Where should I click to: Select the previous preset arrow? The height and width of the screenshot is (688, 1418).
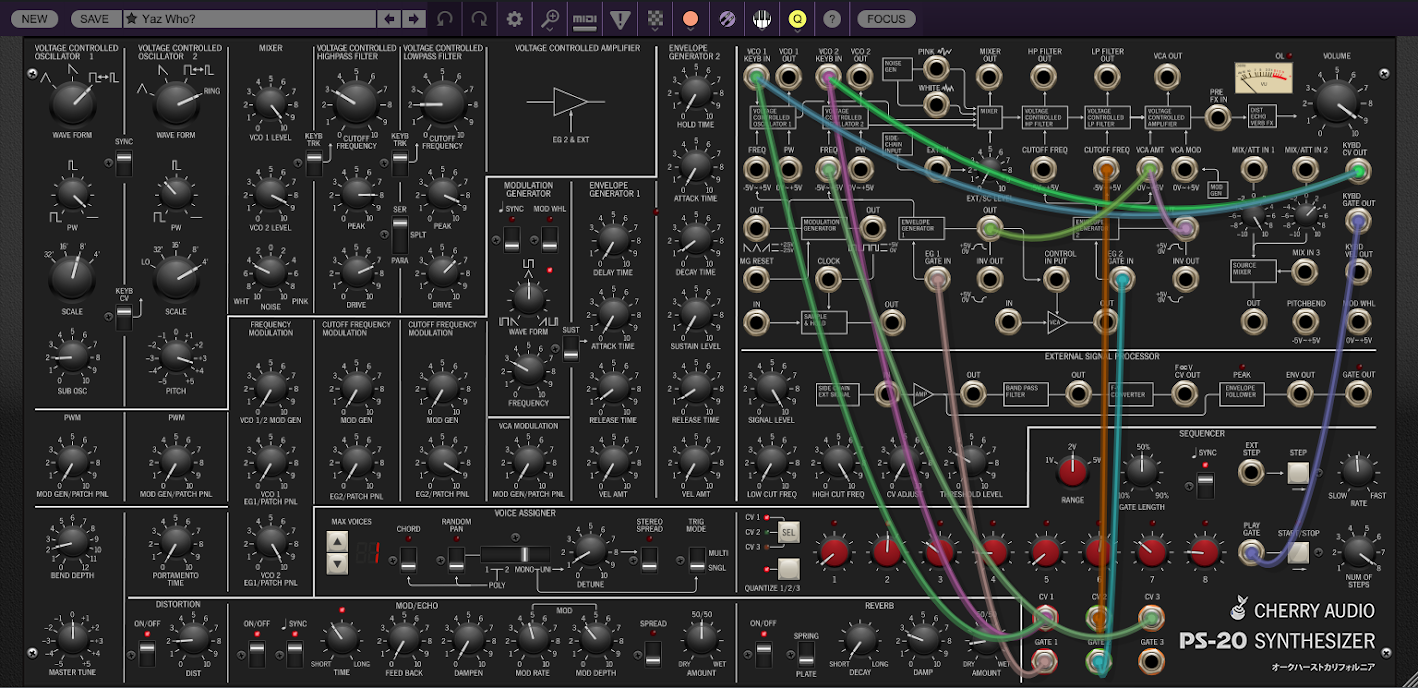390,18
